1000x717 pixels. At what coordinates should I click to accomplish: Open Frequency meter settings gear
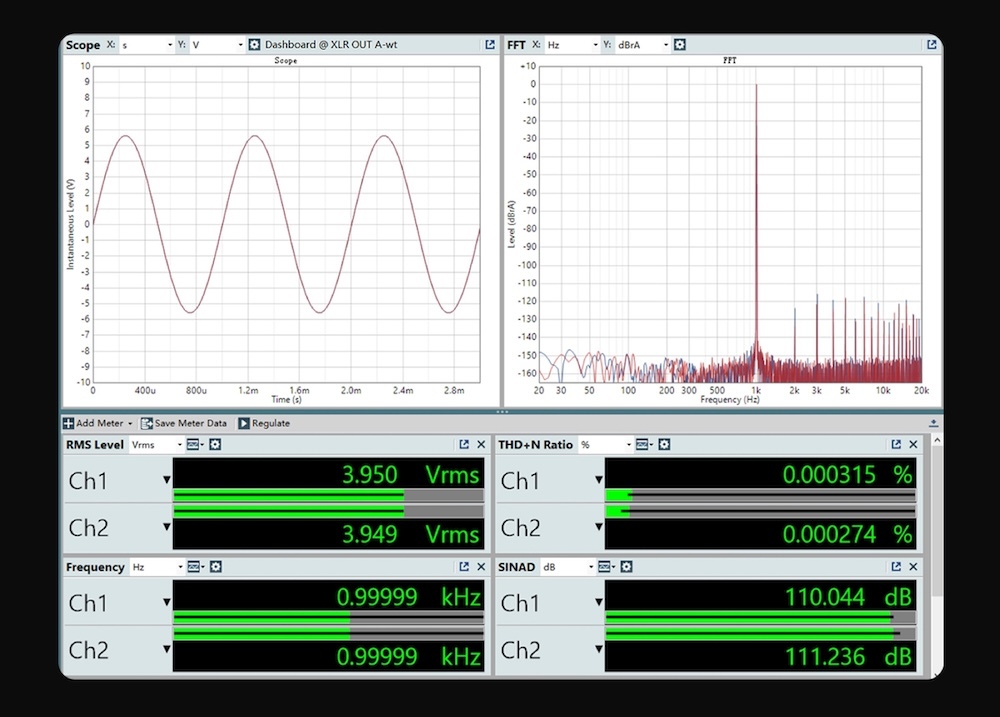click(x=216, y=567)
